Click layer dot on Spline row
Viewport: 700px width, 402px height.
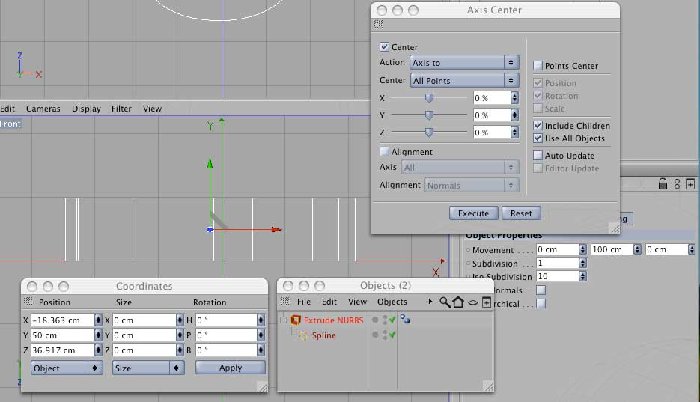pos(375,335)
